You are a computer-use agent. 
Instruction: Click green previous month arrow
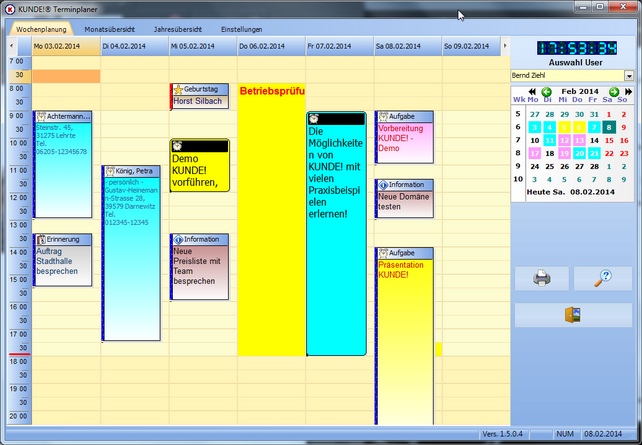[546, 92]
